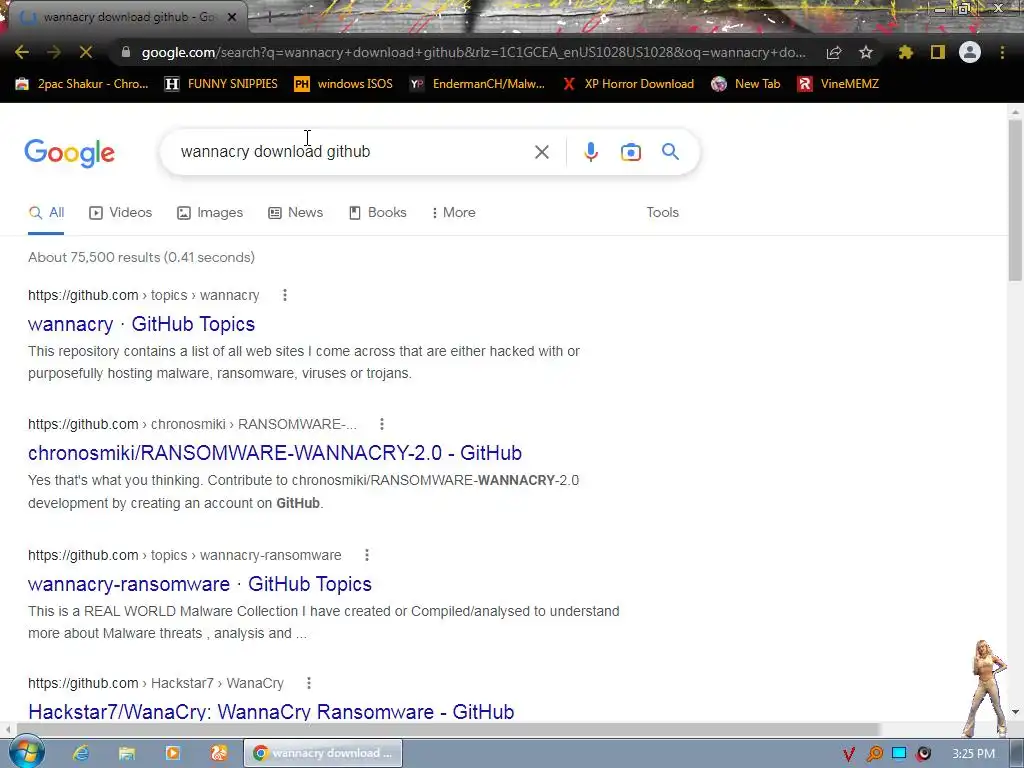
Task: Open wannacry-ransomware · GitHub Topics result
Action: [x=200, y=584]
